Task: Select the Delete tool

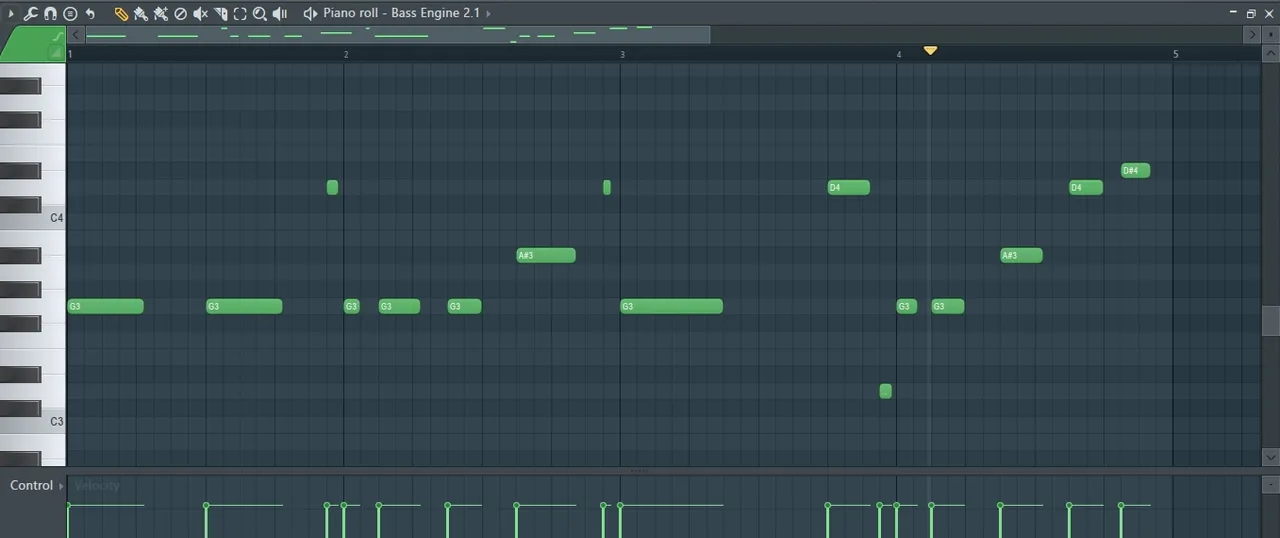Action: point(180,13)
